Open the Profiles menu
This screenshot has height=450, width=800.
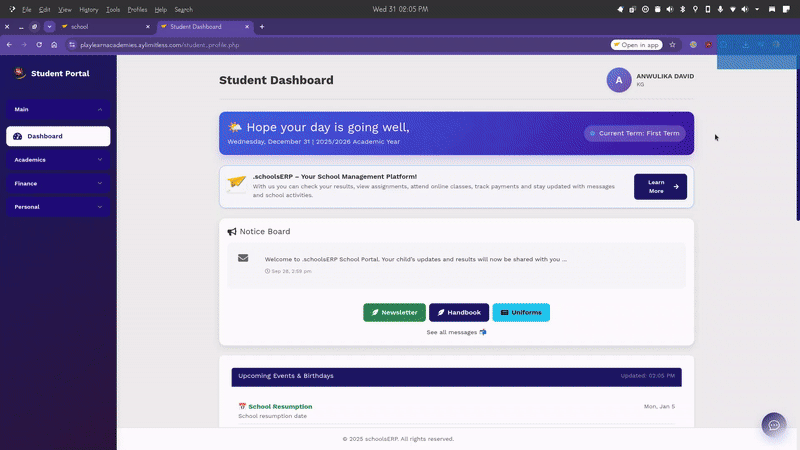coord(137,9)
